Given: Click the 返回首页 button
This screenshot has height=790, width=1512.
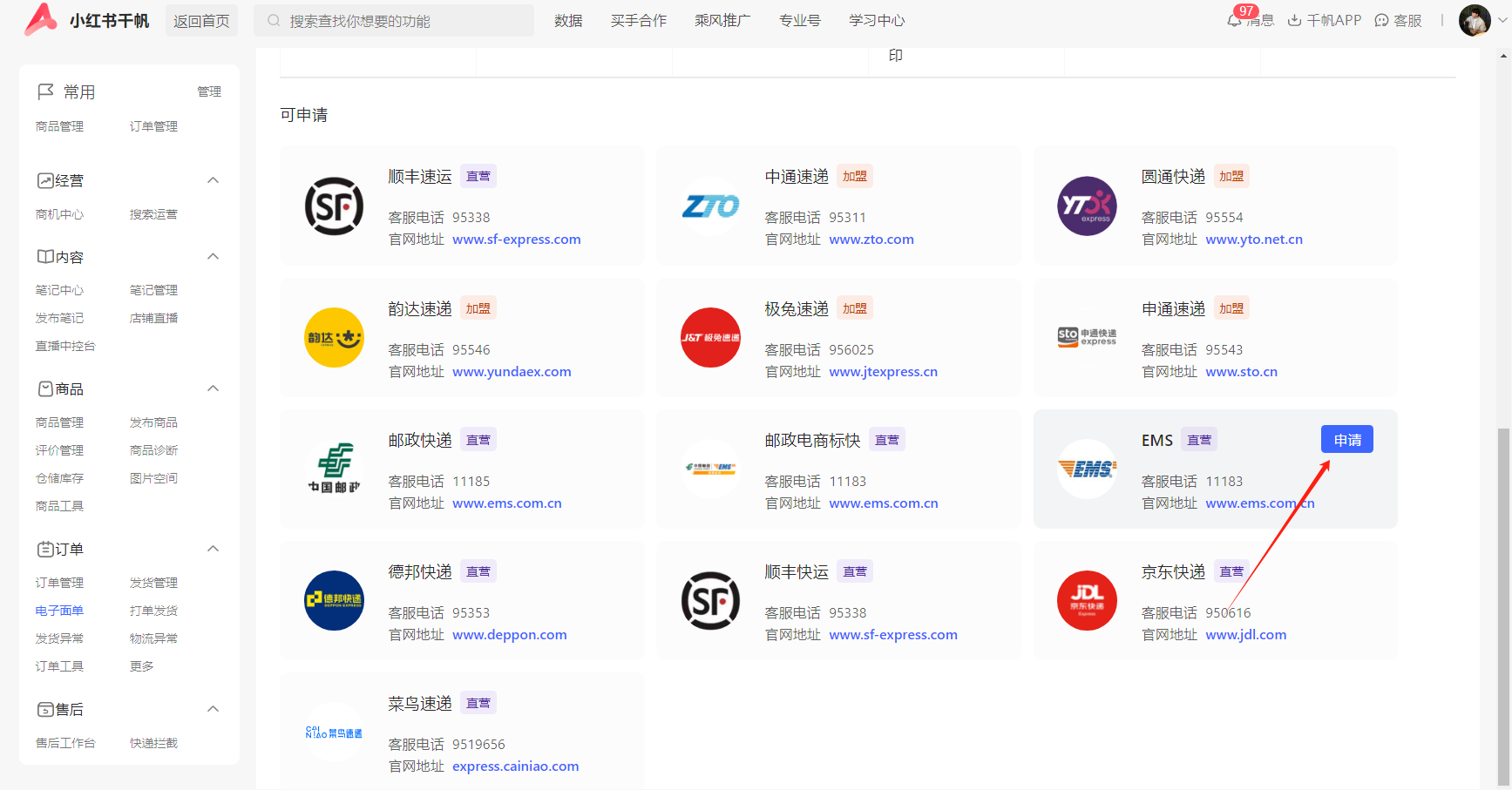Looking at the screenshot, I should click(x=201, y=21).
